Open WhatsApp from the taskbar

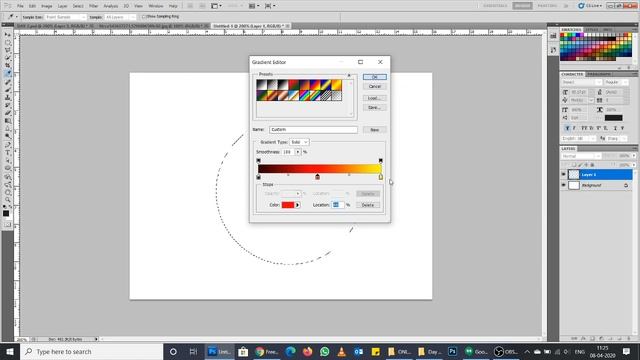pyautogui.click(x=324, y=351)
